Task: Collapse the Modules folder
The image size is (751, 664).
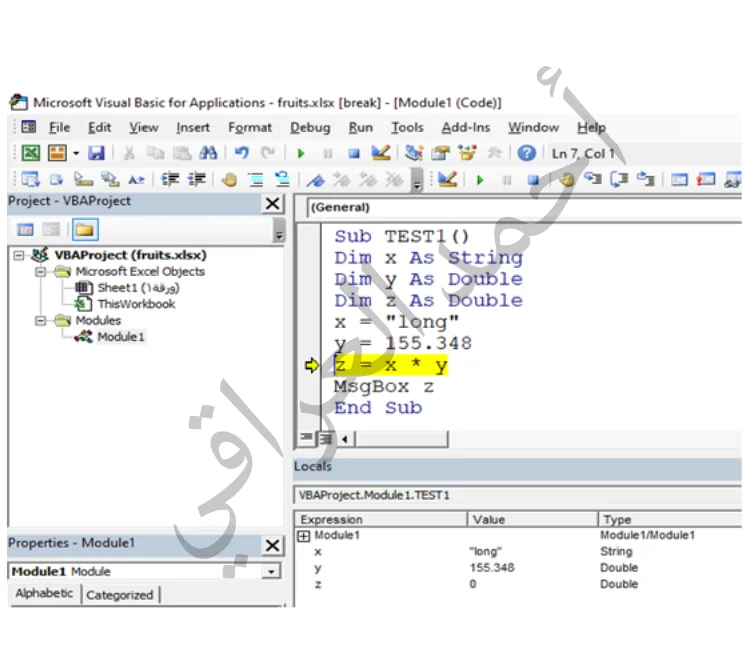Action: 41,321
